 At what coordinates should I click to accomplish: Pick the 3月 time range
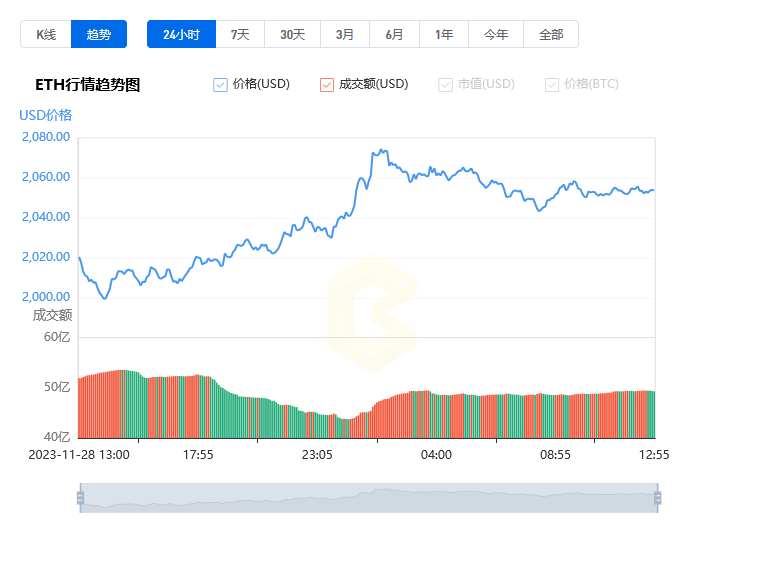point(345,34)
